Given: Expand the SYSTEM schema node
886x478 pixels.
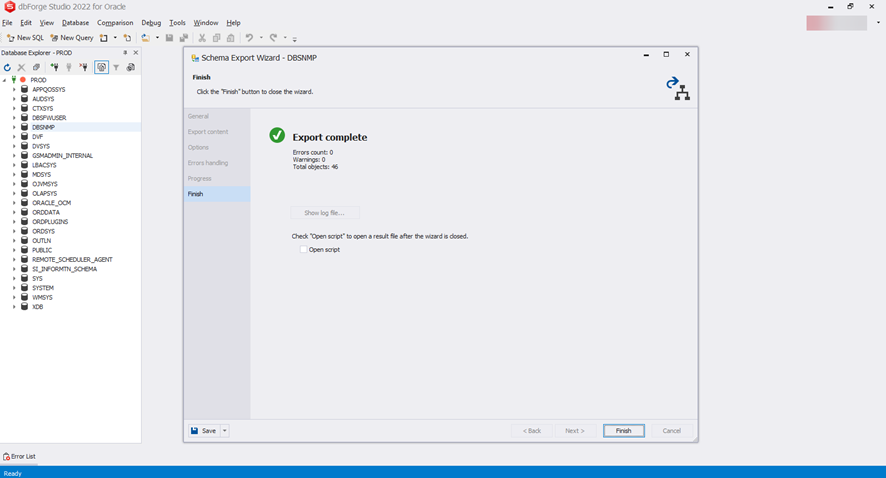Looking at the screenshot, I should click(14, 288).
